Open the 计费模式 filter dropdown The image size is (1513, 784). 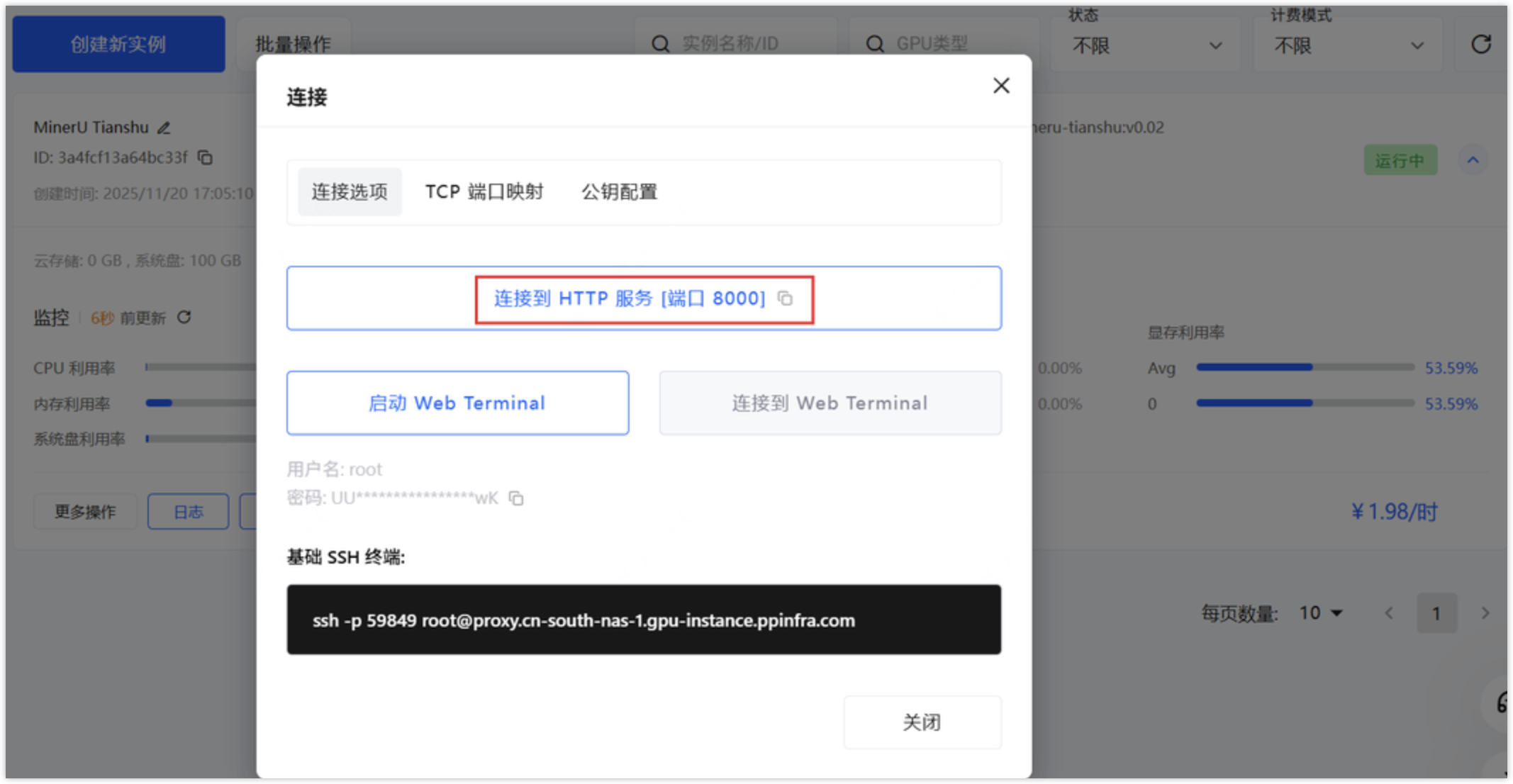pos(1348,46)
